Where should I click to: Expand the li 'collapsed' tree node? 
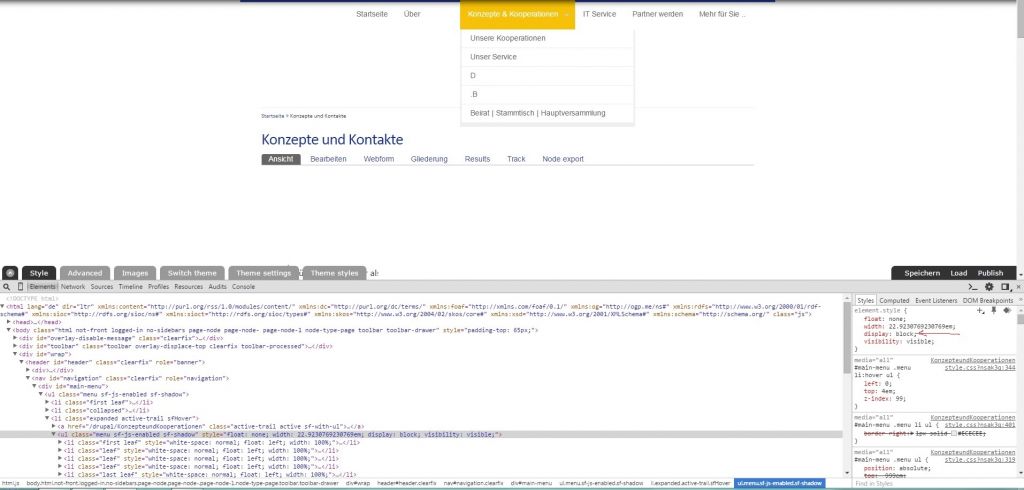pyautogui.click(x=46, y=411)
